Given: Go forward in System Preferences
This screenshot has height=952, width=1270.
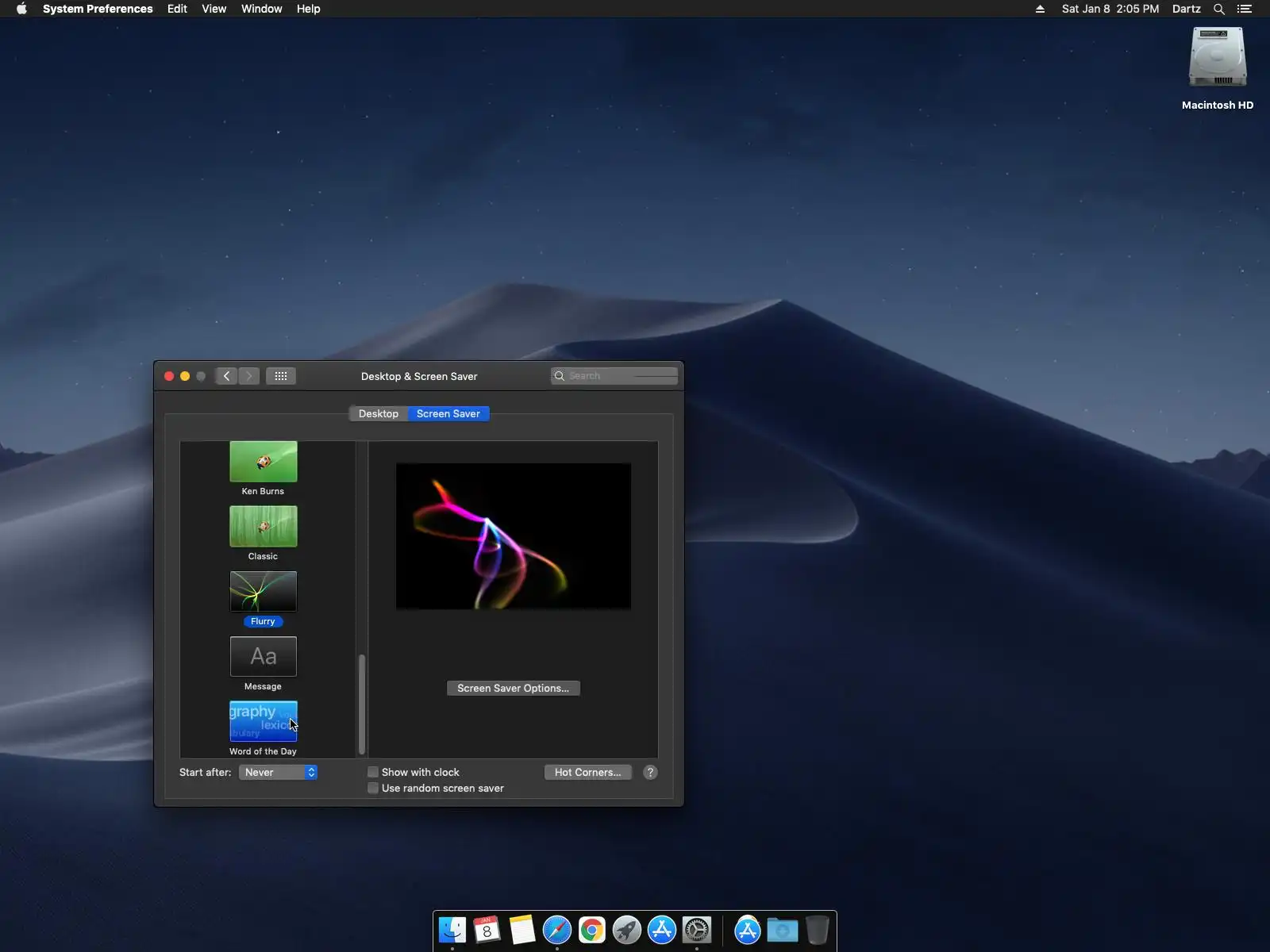Looking at the screenshot, I should point(249,376).
